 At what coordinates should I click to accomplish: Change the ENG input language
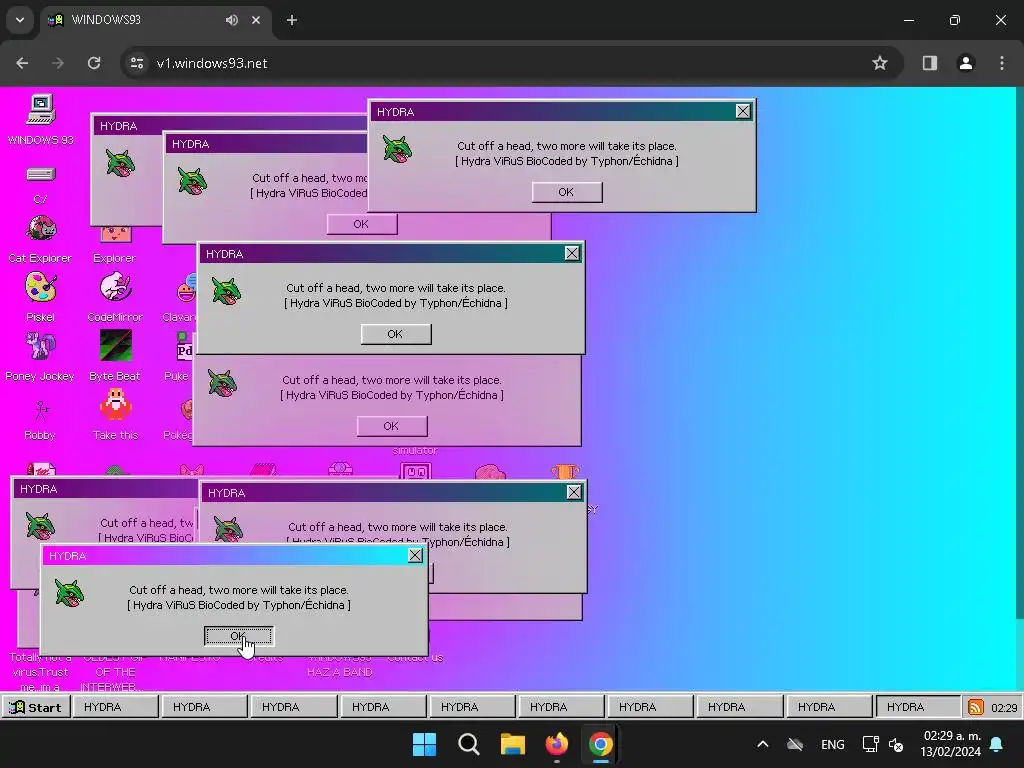pyautogui.click(x=833, y=744)
